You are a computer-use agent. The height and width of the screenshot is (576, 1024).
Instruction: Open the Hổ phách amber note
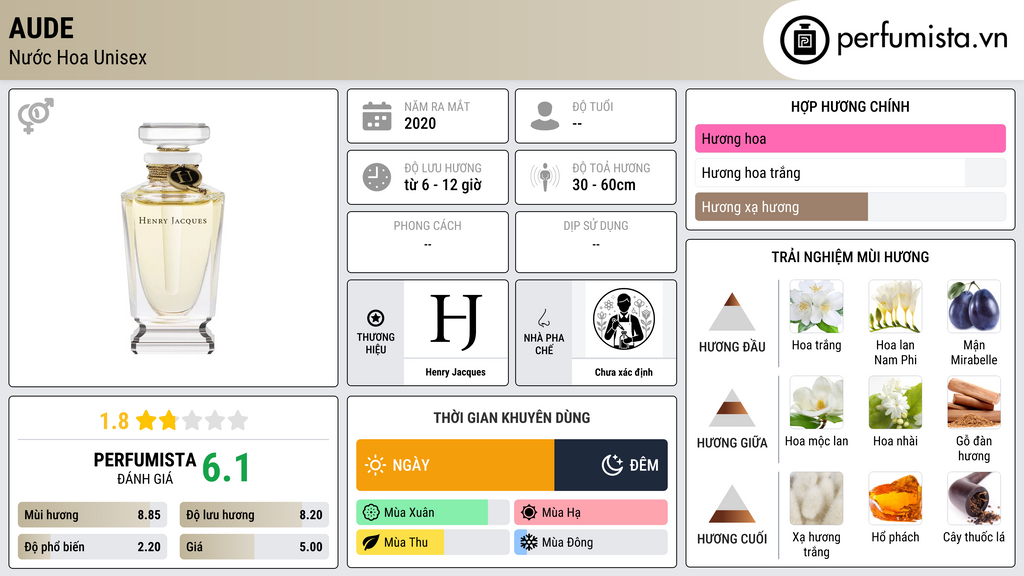tap(895, 499)
